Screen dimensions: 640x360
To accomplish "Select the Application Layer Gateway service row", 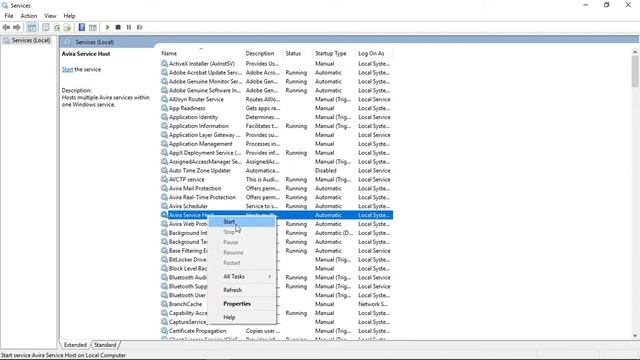I will coord(276,135).
